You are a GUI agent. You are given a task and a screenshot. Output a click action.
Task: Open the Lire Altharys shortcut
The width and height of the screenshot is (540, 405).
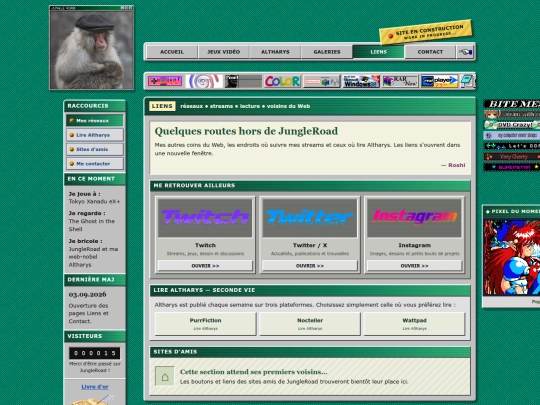95,135
